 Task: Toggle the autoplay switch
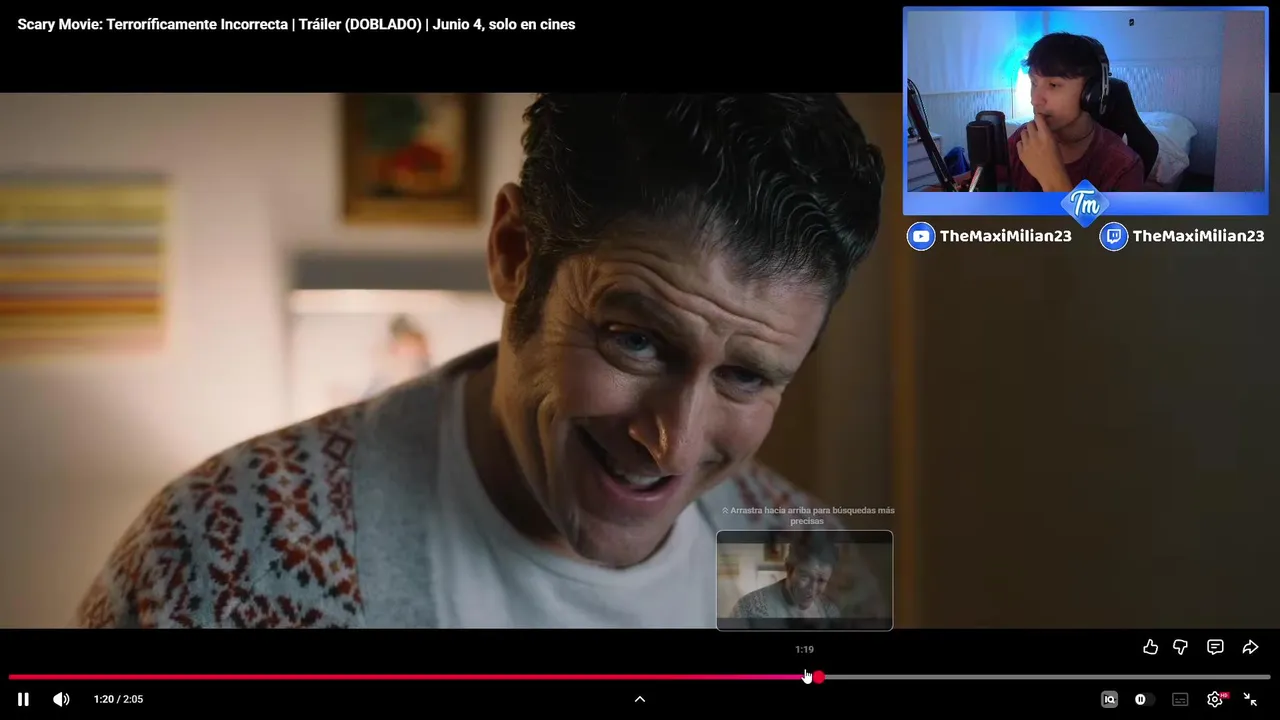[x=1145, y=699]
